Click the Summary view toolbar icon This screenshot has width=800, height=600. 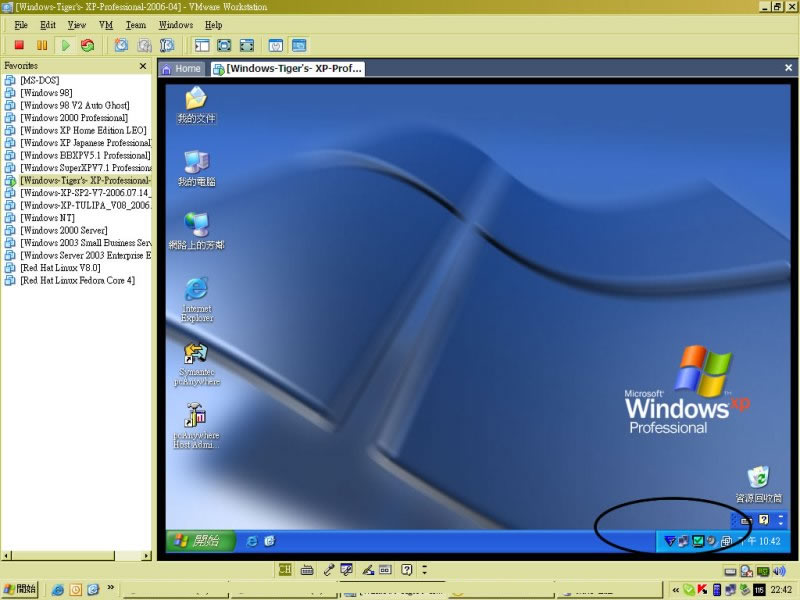coord(276,45)
